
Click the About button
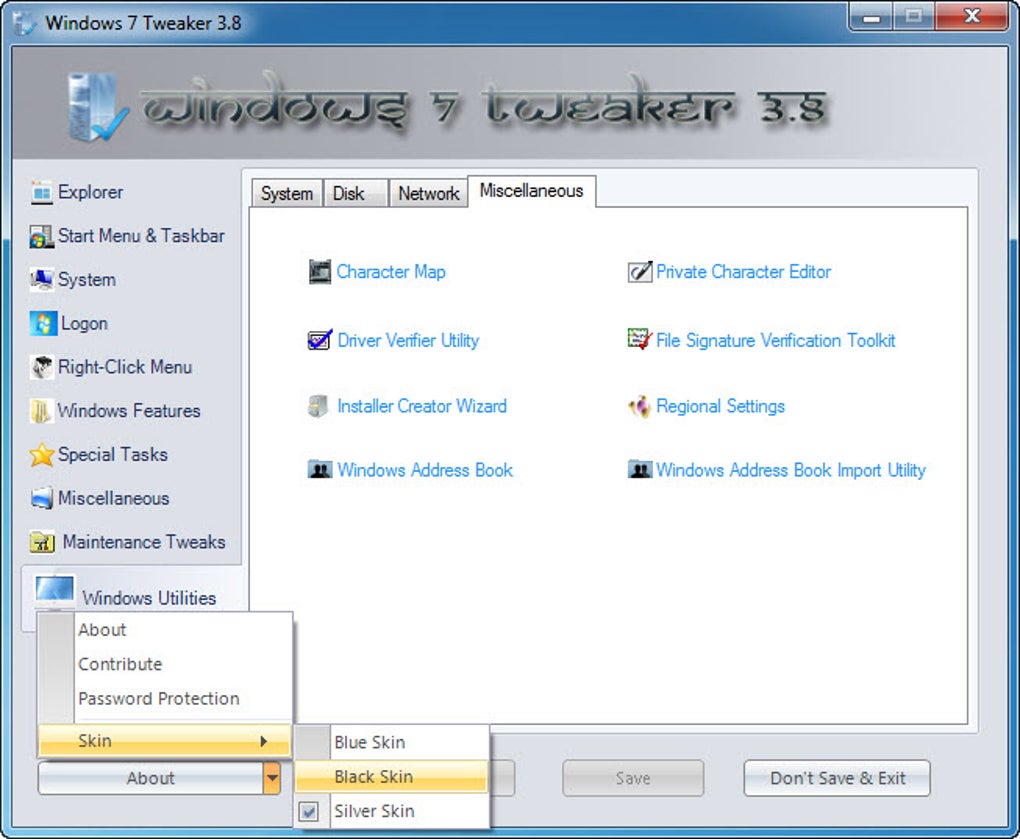pos(151,778)
